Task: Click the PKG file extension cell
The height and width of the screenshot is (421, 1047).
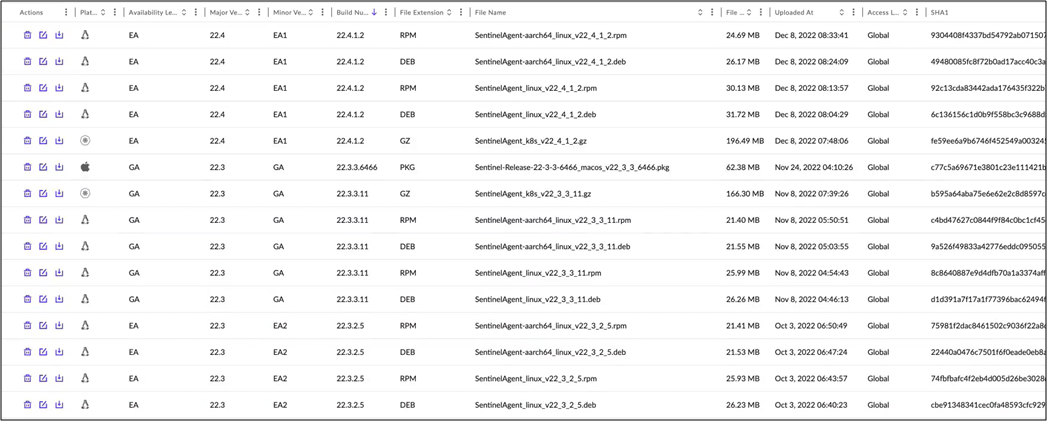Action: [x=407, y=167]
